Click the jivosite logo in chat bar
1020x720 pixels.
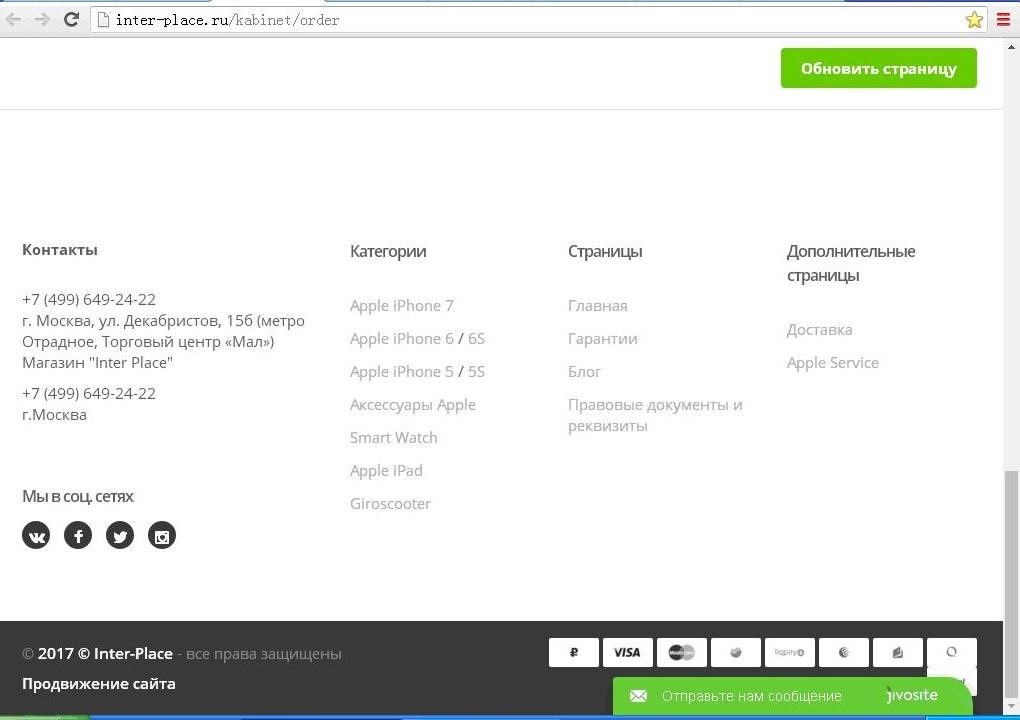(x=911, y=695)
